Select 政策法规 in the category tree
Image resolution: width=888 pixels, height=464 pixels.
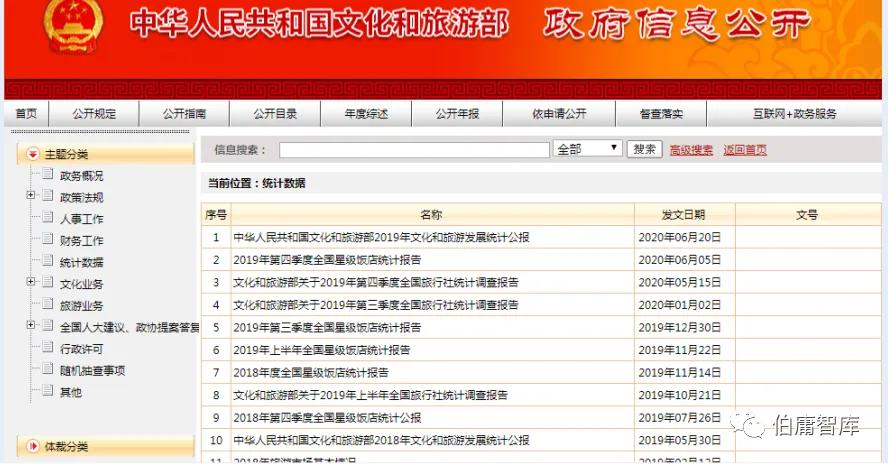pos(82,197)
